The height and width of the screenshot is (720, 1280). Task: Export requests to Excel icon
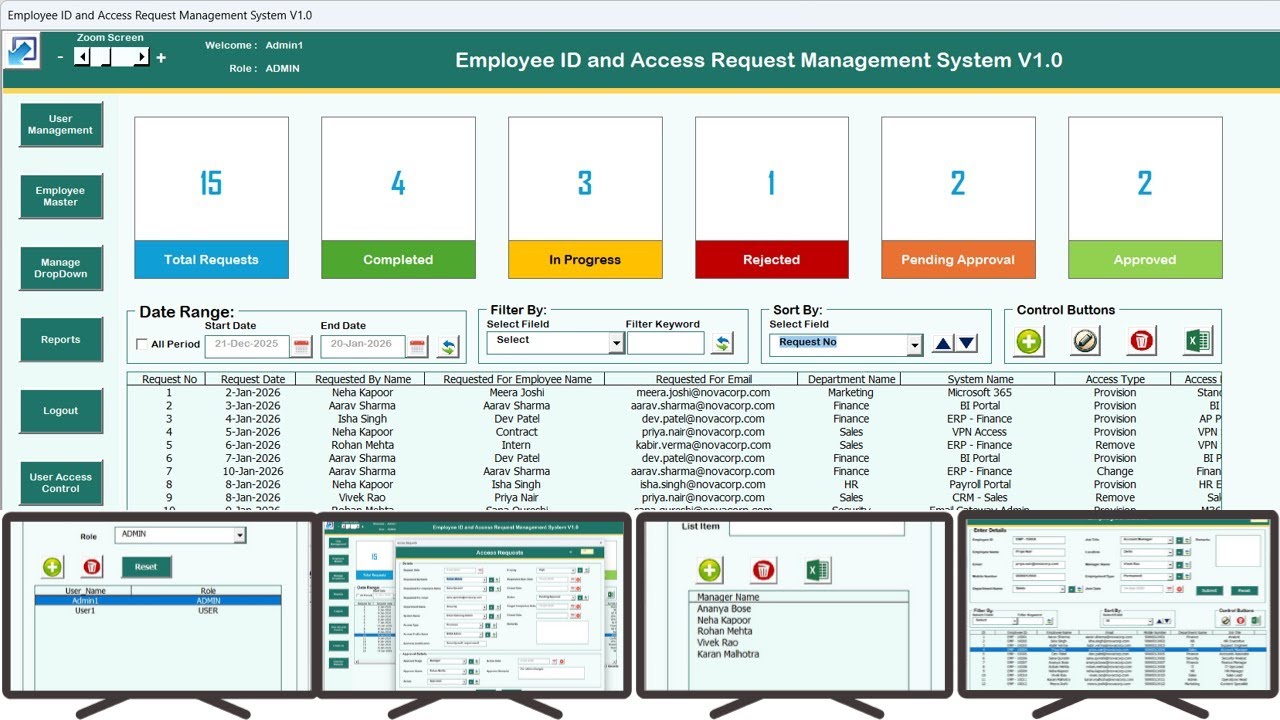coord(1197,341)
